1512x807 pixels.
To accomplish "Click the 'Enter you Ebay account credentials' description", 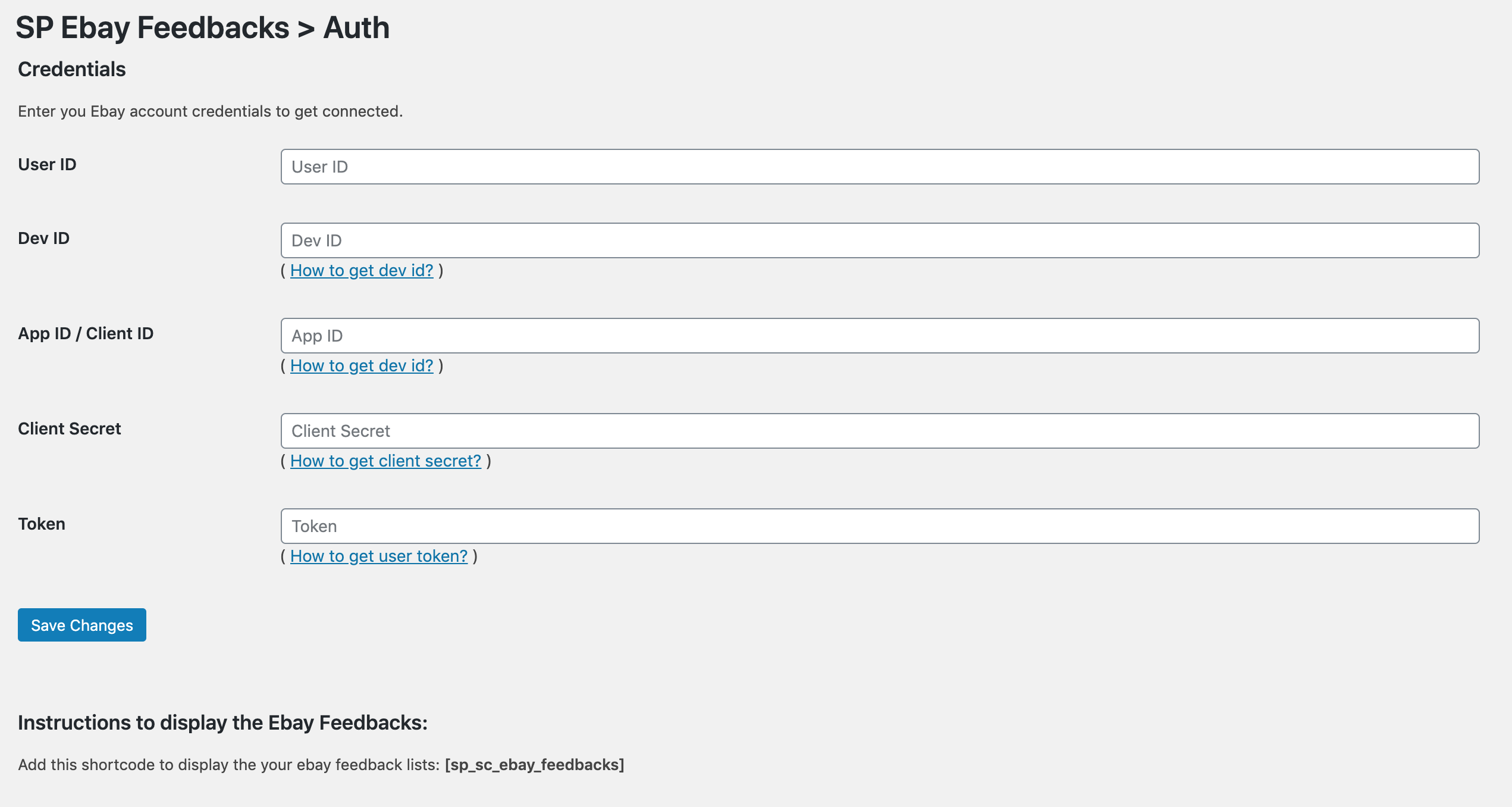I will [210, 112].
